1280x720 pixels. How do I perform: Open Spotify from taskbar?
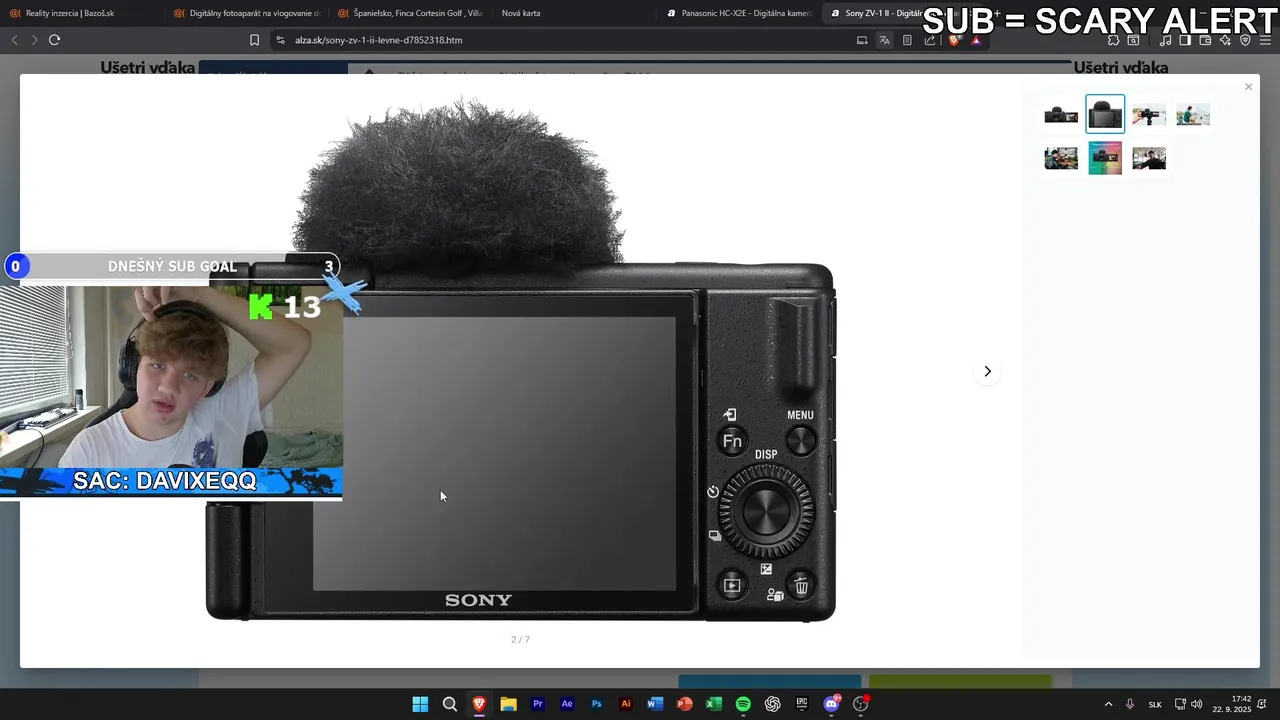[743, 704]
